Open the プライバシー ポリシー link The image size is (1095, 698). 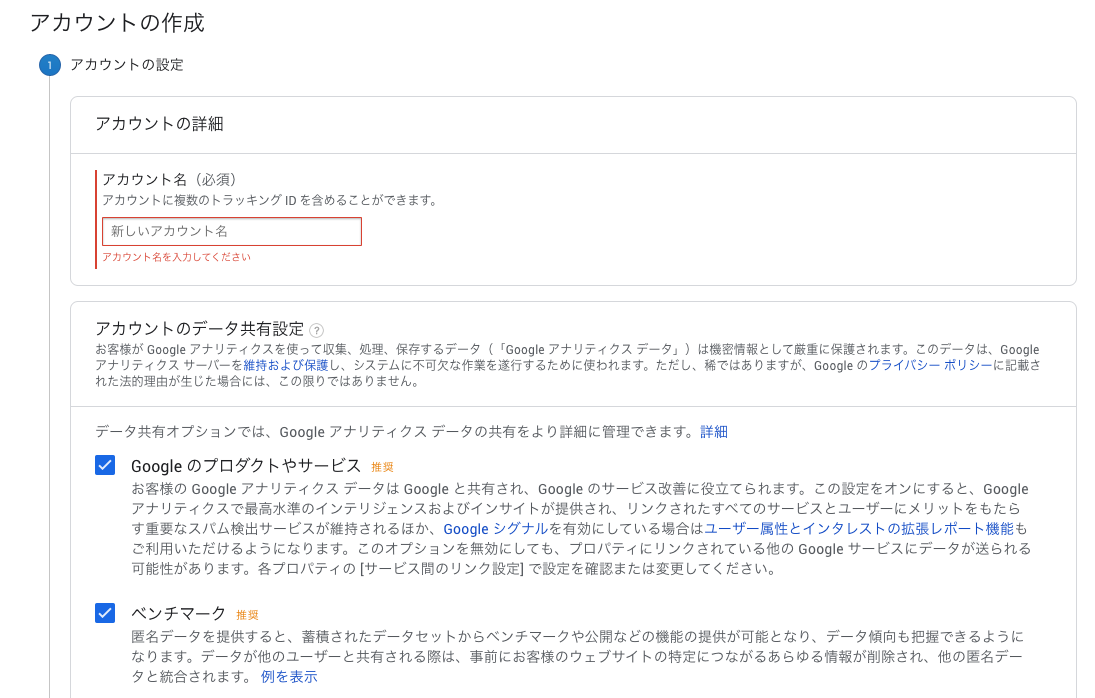pos(930,365)
